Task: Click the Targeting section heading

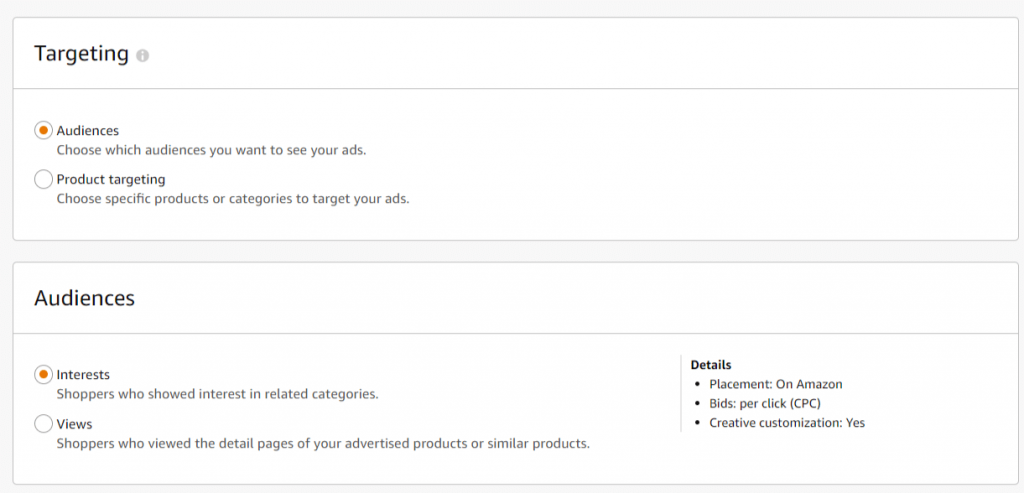Action: coord(81,54)
